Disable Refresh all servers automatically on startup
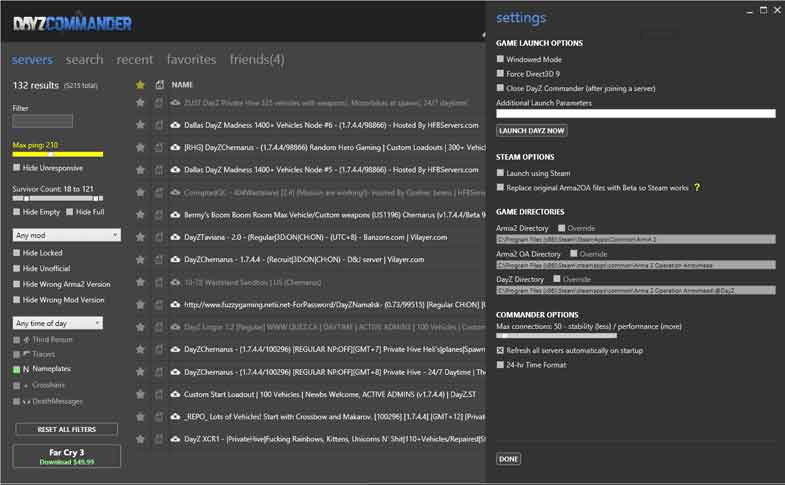Viewport: 785px width, 485px height. [500, 350]
